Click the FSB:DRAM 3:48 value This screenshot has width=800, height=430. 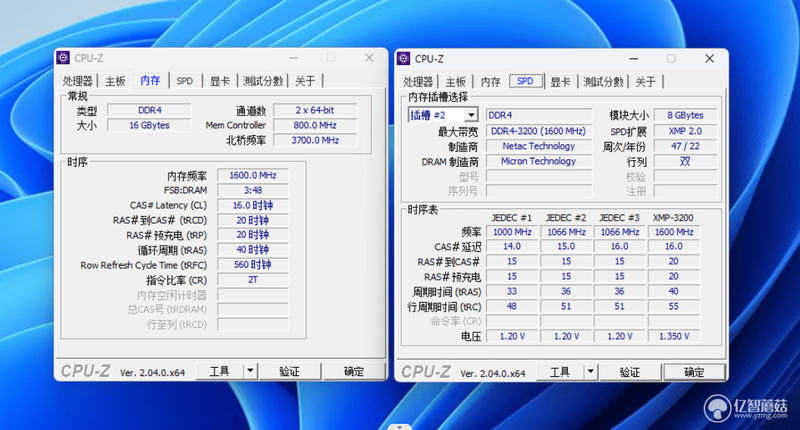click(253, 190)
